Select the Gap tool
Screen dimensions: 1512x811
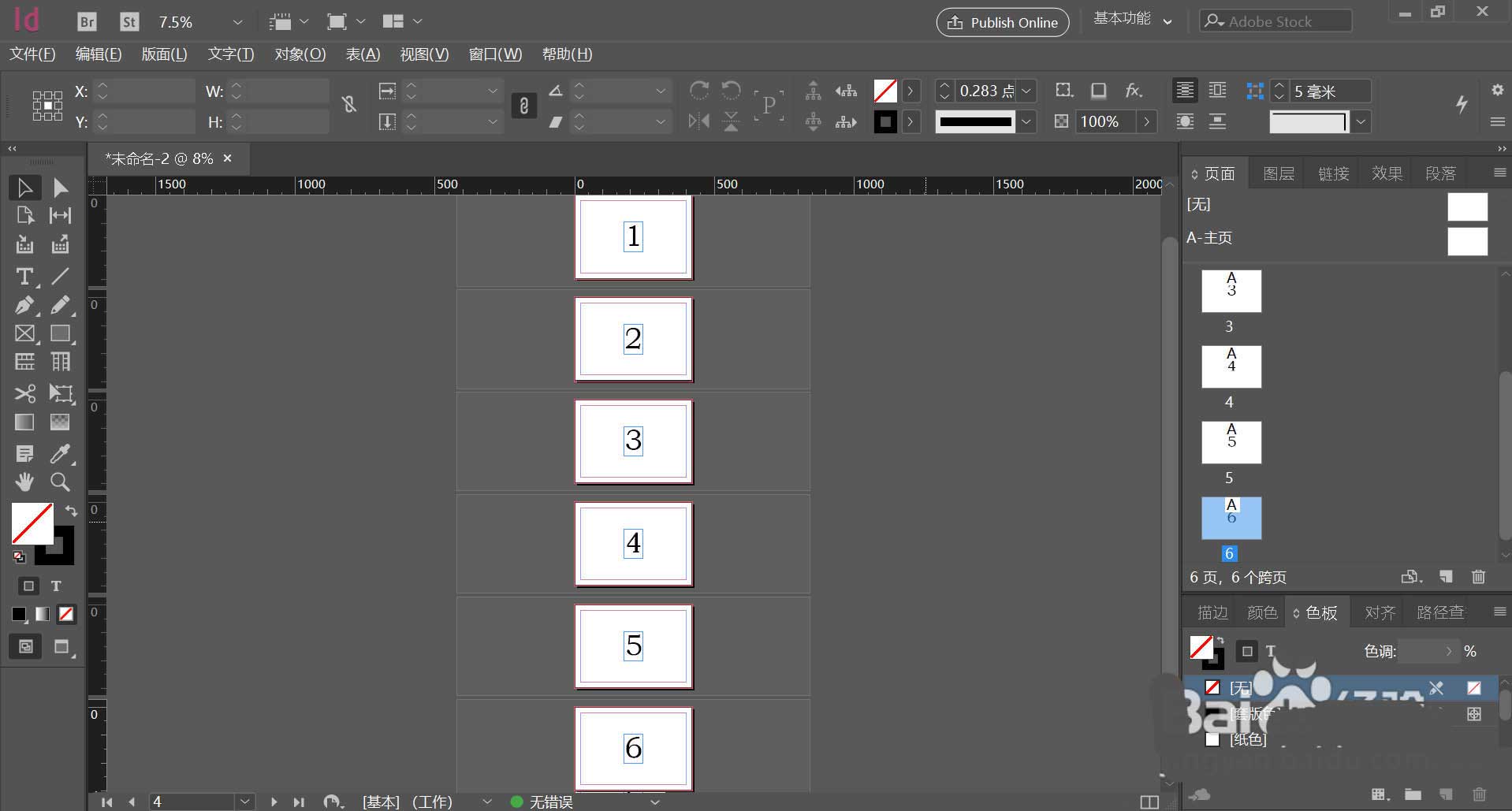(61, 216)
